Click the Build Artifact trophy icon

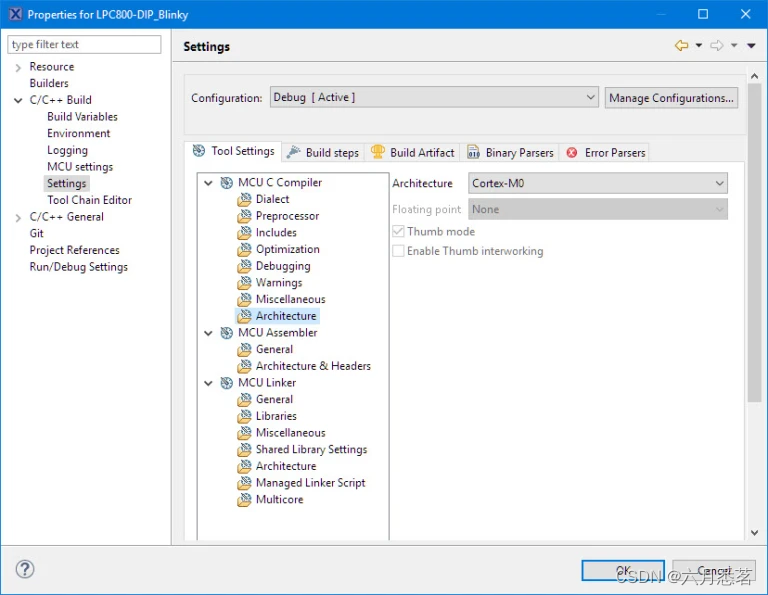[378, 152]
